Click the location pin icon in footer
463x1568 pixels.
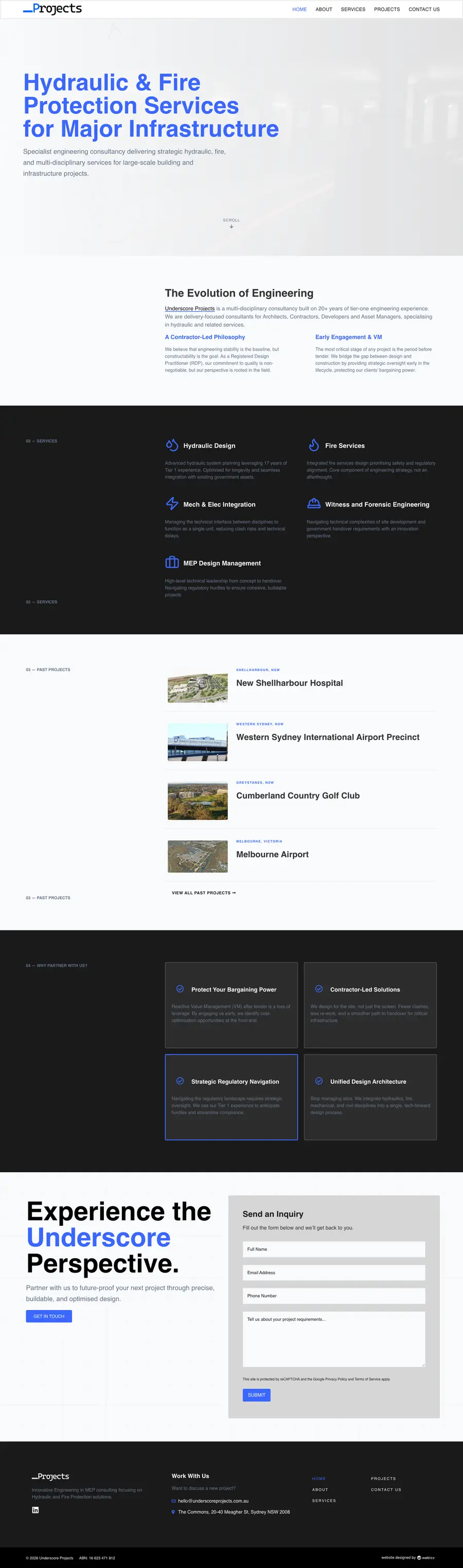point(173,1511)
